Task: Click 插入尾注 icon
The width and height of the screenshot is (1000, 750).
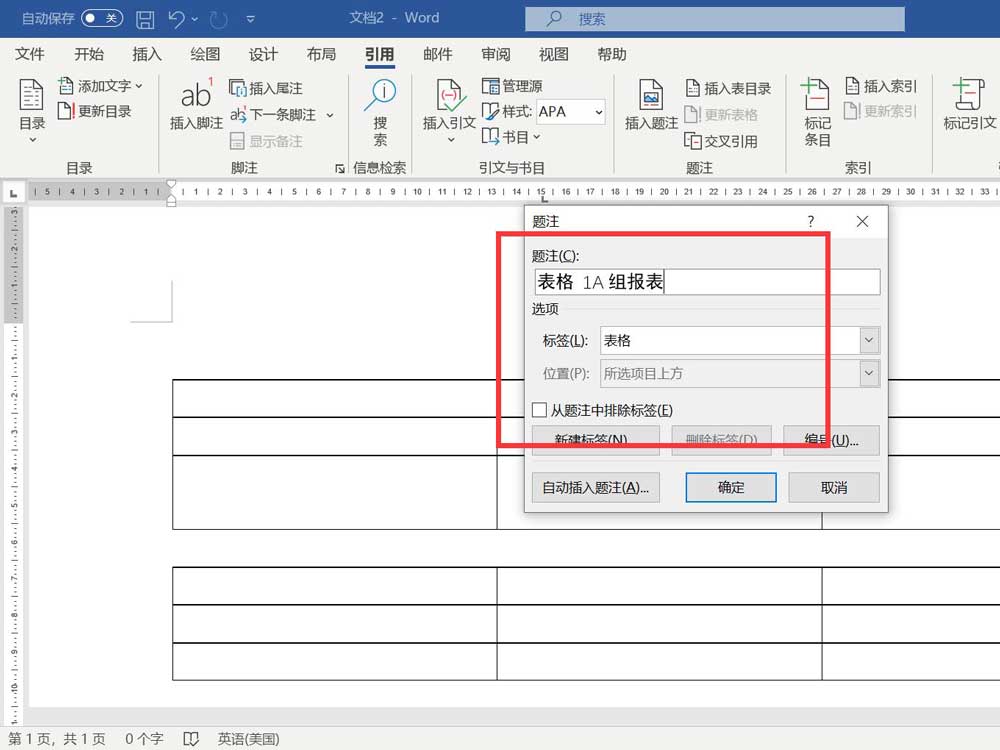Action: click(237, 88)
